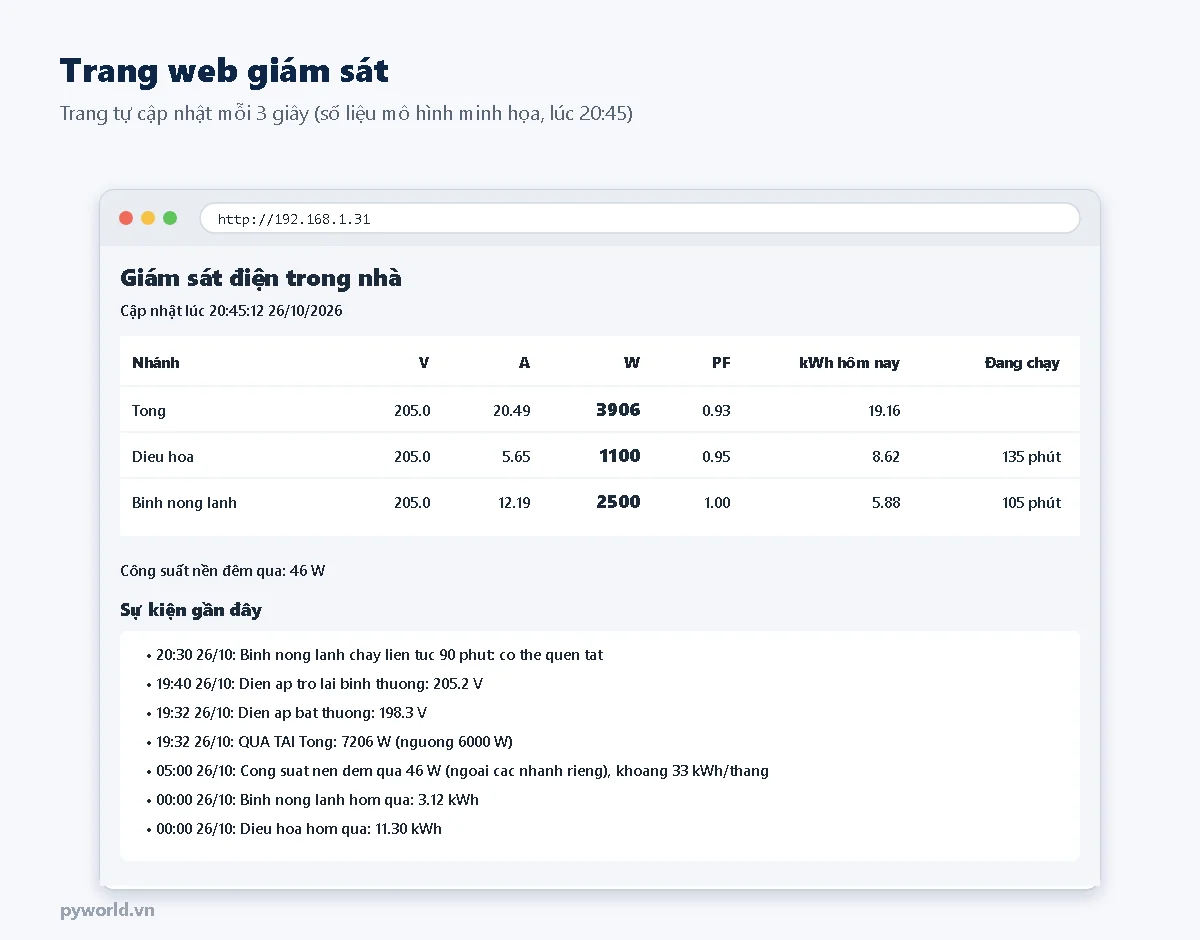Select the 'Binh nong lanh' row label

click(x=184, y=503)
